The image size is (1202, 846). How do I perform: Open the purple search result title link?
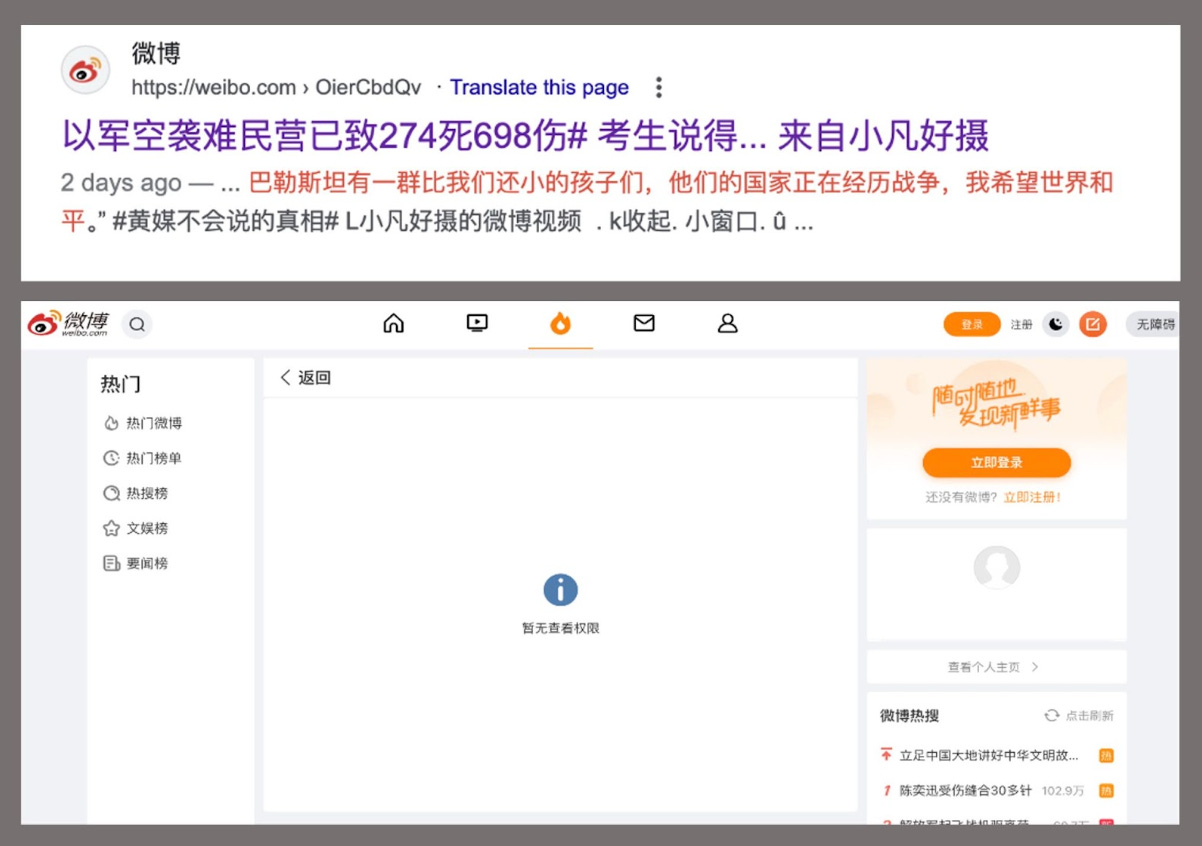526,135
